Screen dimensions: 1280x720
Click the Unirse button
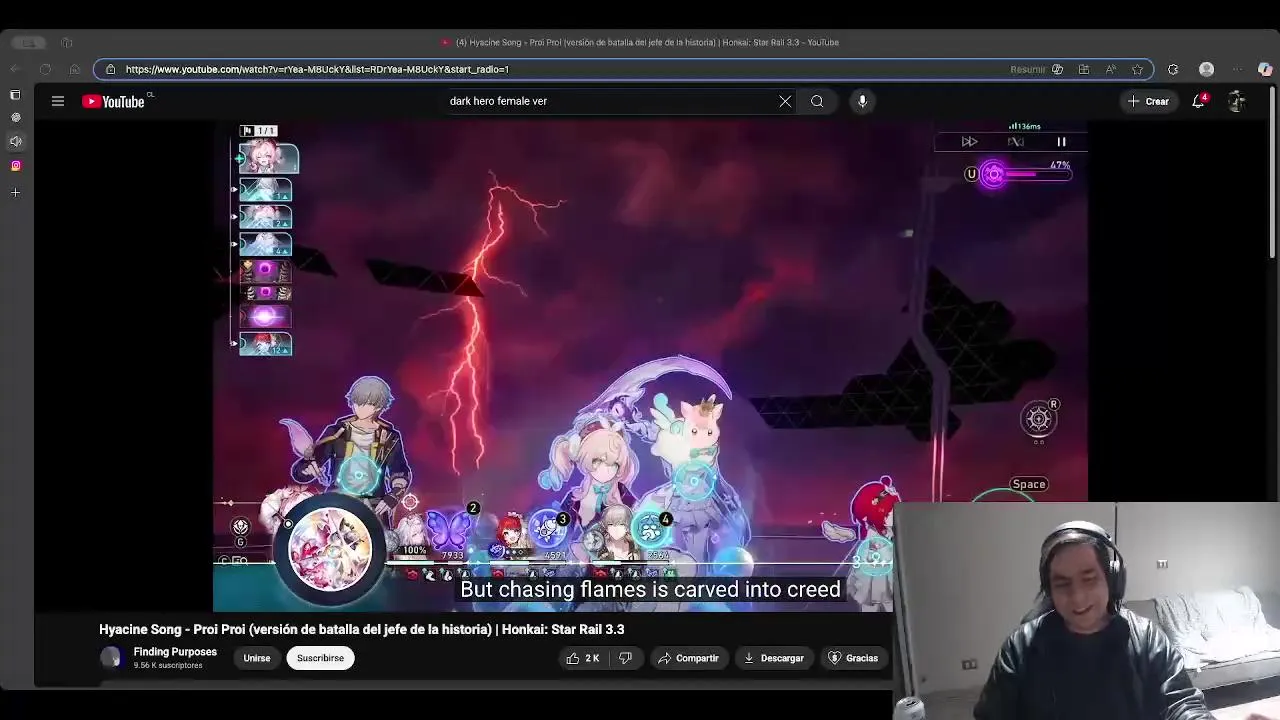(257, 658)
